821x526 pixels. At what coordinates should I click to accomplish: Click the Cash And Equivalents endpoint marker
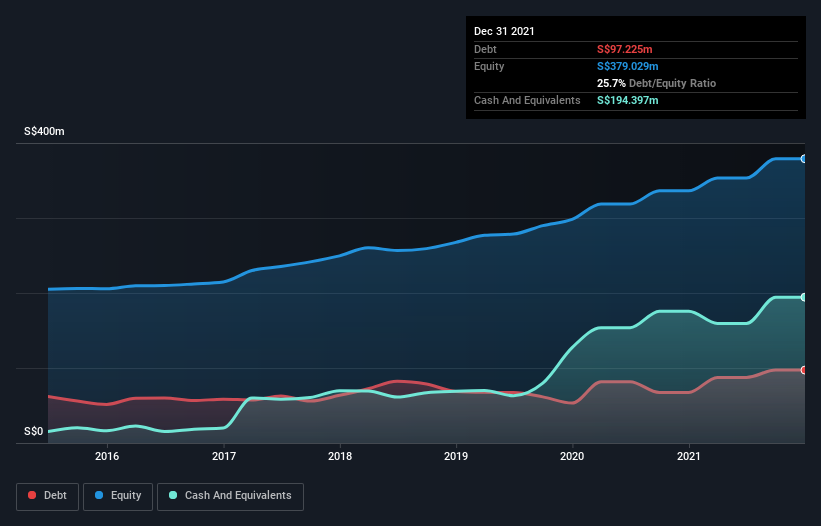[804, 297]
